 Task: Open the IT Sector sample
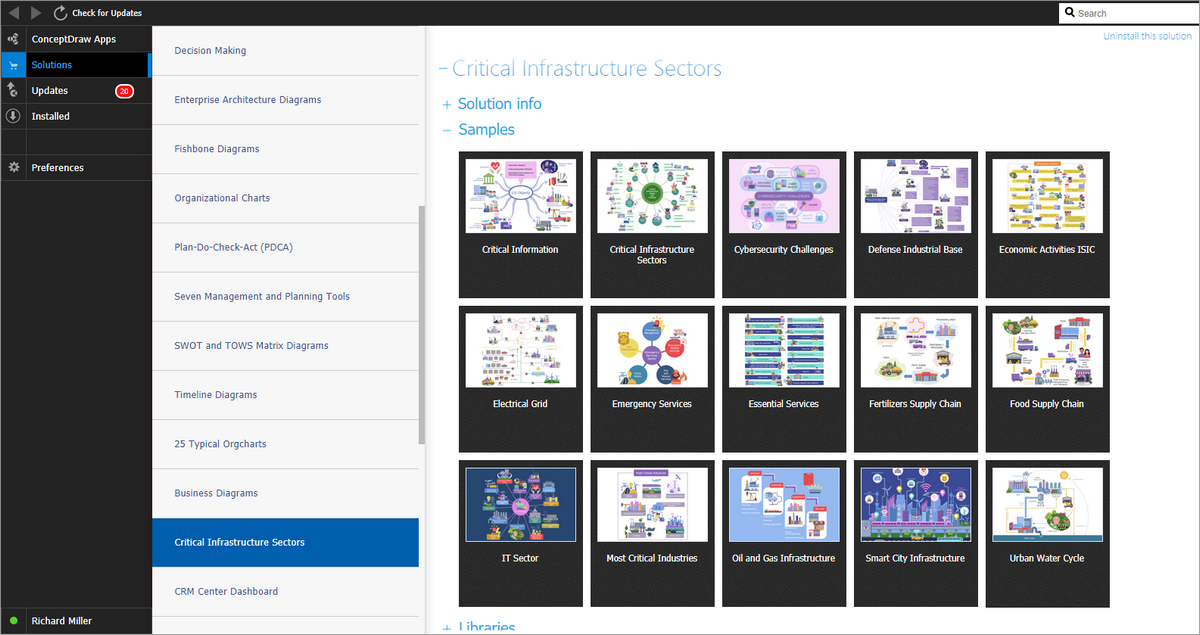[x=520, y=533]
